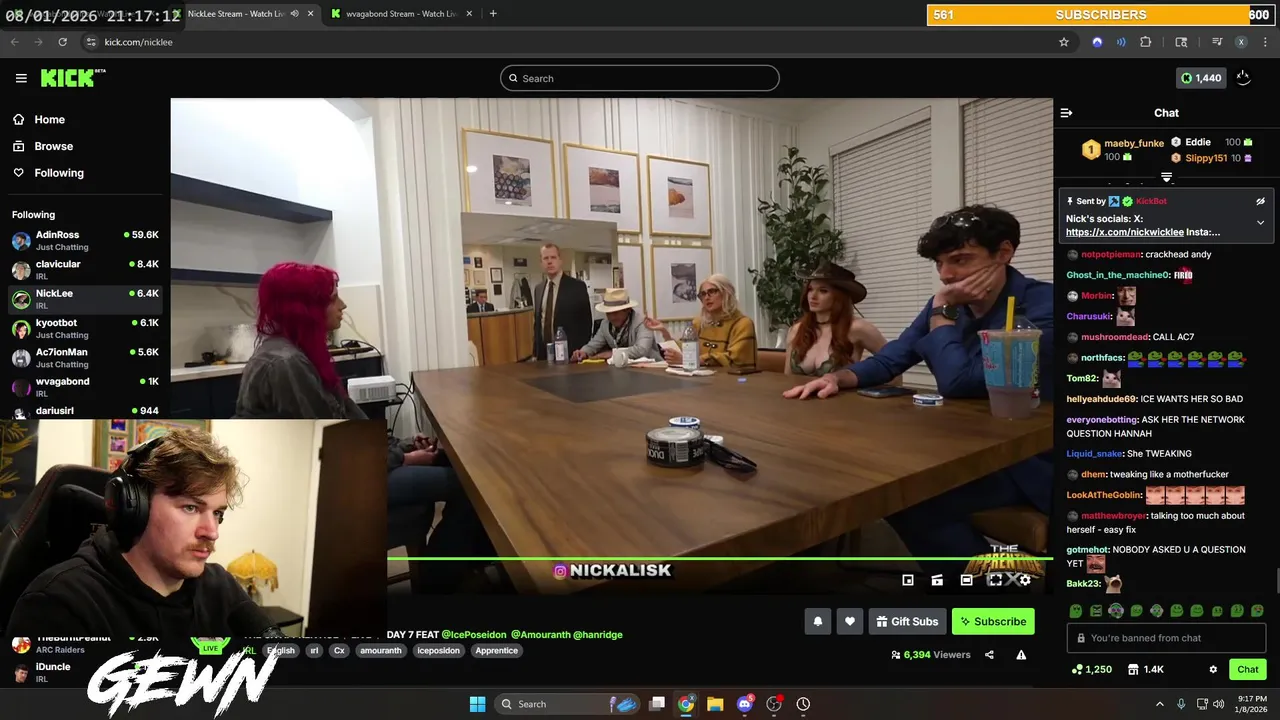Open AdinRoss channel in Following list
The width and height of the screenshot is (1280, 720).
[x=85, y=240]
